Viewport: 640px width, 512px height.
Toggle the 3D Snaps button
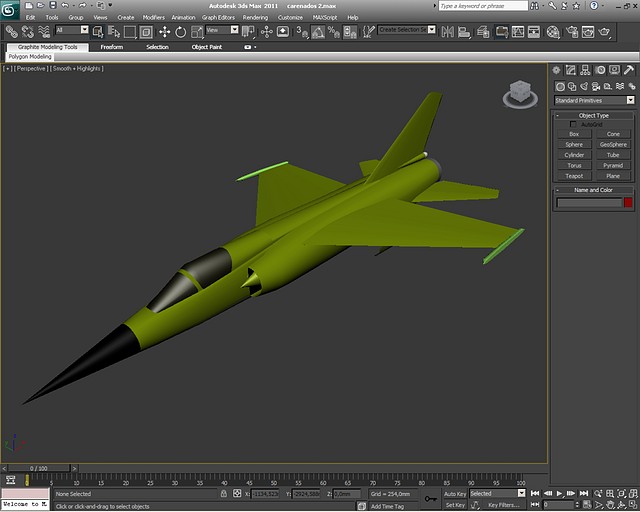tap(302, 32)
